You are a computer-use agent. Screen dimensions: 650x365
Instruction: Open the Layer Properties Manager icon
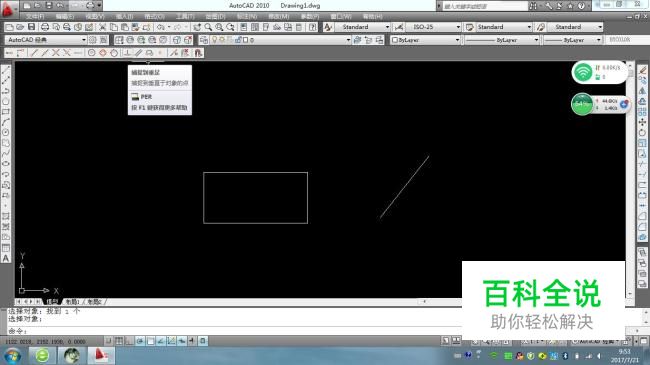tap(203, 40)
